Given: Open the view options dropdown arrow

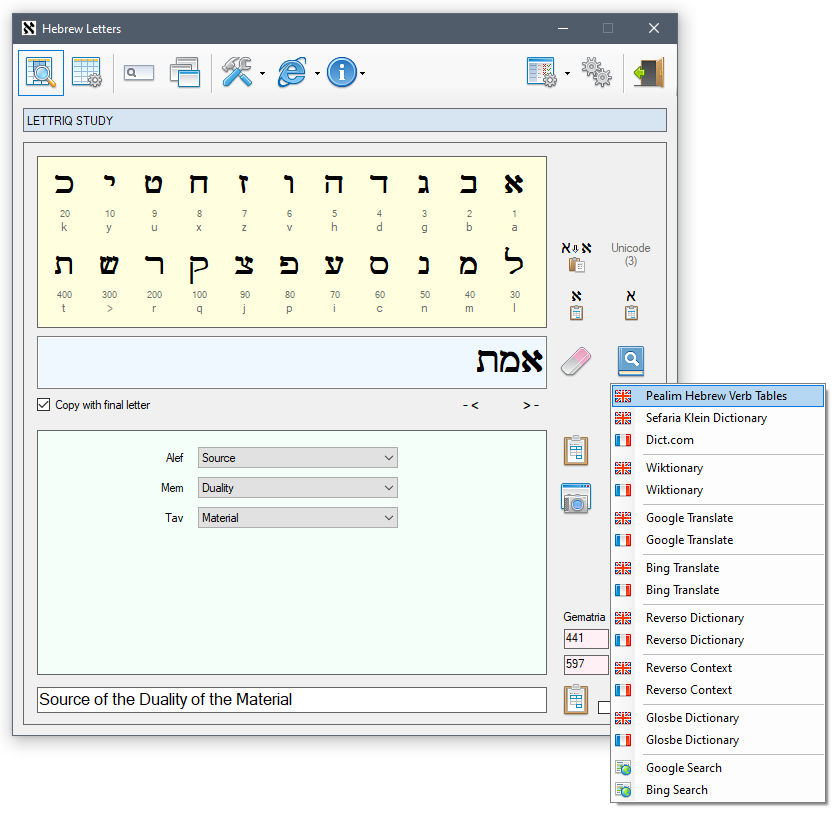Looking at the screenshot, I should 567,73.
